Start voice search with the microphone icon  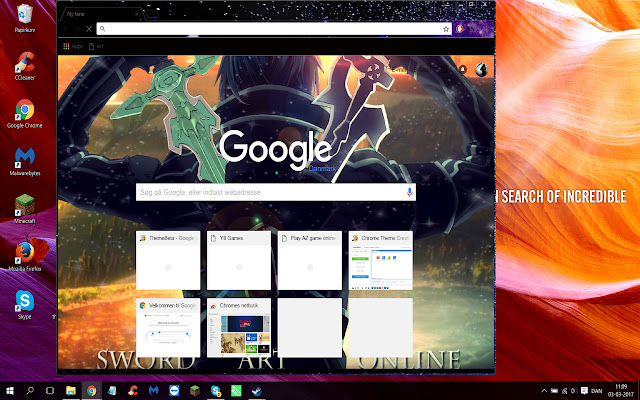[x=409, y=192]
